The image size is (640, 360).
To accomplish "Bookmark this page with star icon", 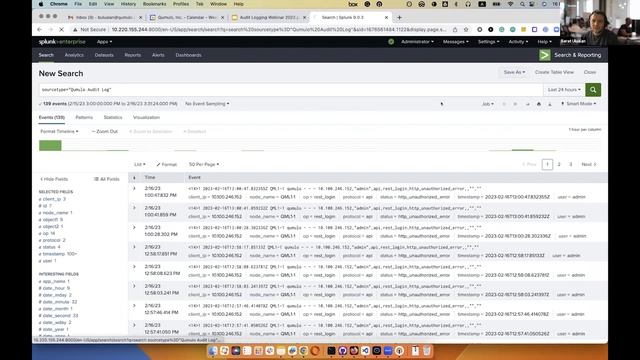I will pyautogui.click(x=466, y=29).
